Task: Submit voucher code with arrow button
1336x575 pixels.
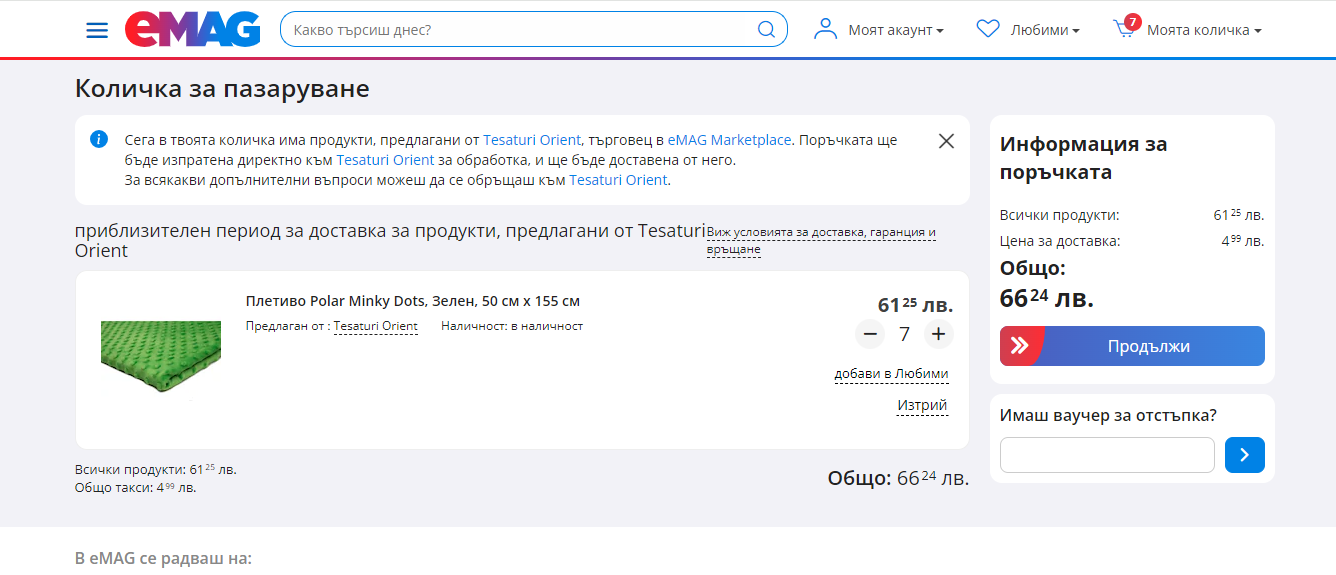Action: [1245, 455]
